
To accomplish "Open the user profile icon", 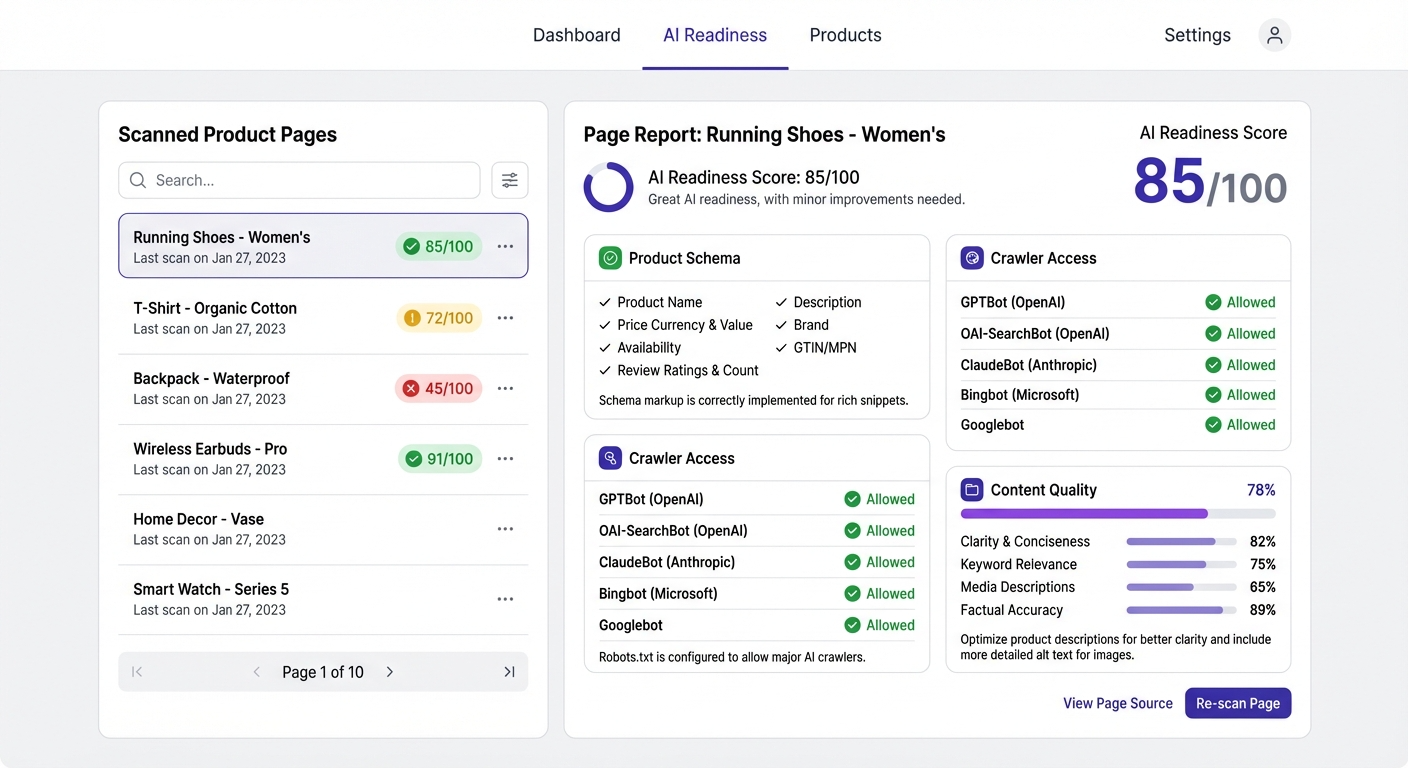I will point(1274,34).
